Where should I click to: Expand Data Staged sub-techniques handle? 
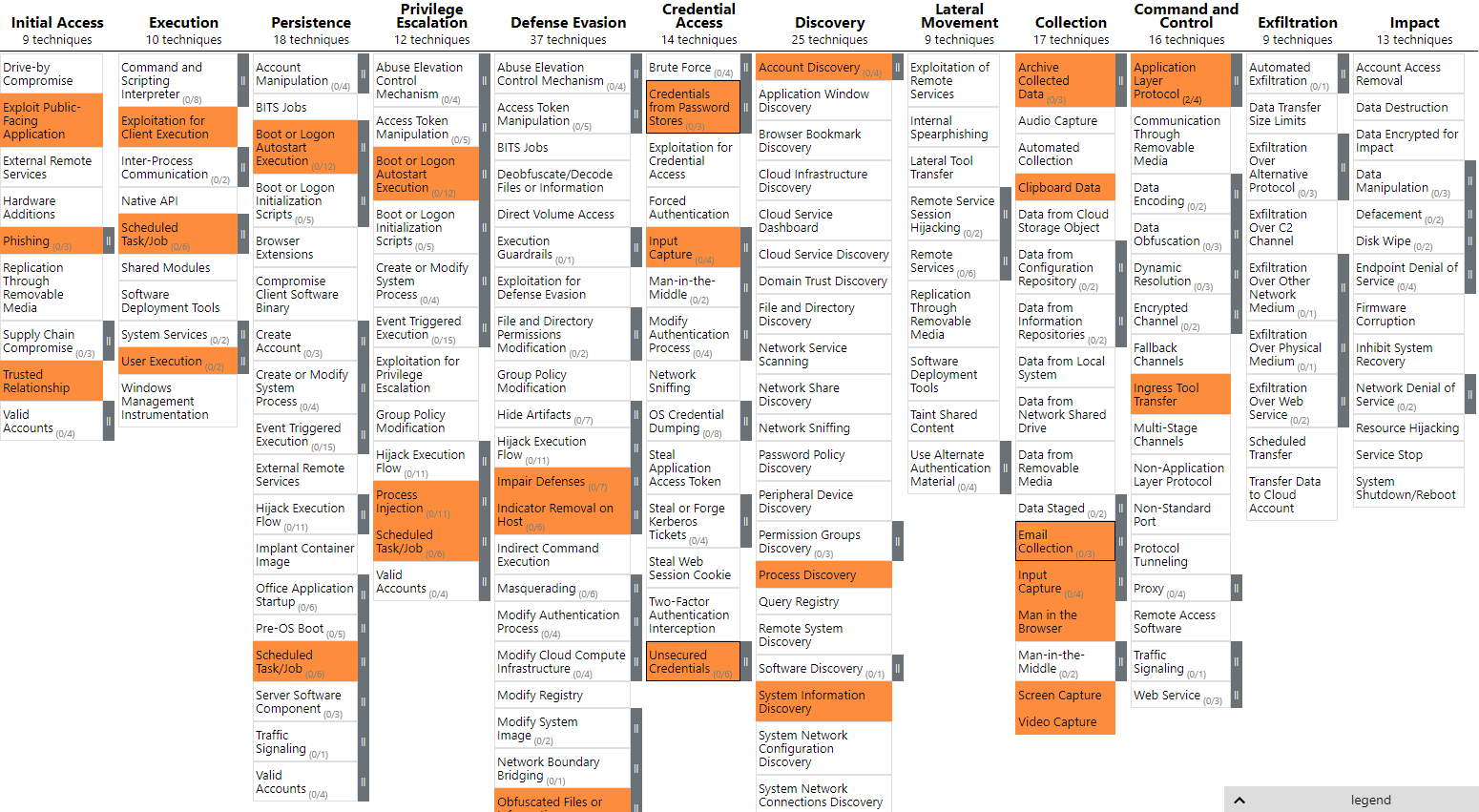(1121, 508)
